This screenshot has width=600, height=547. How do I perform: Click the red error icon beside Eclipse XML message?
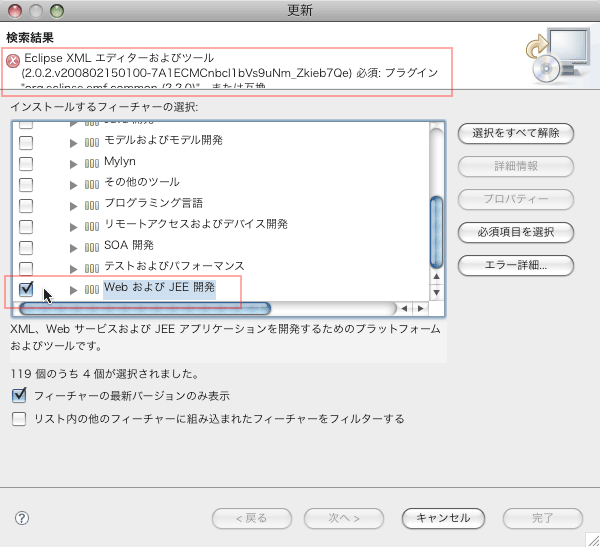click(x=13, y=60)
